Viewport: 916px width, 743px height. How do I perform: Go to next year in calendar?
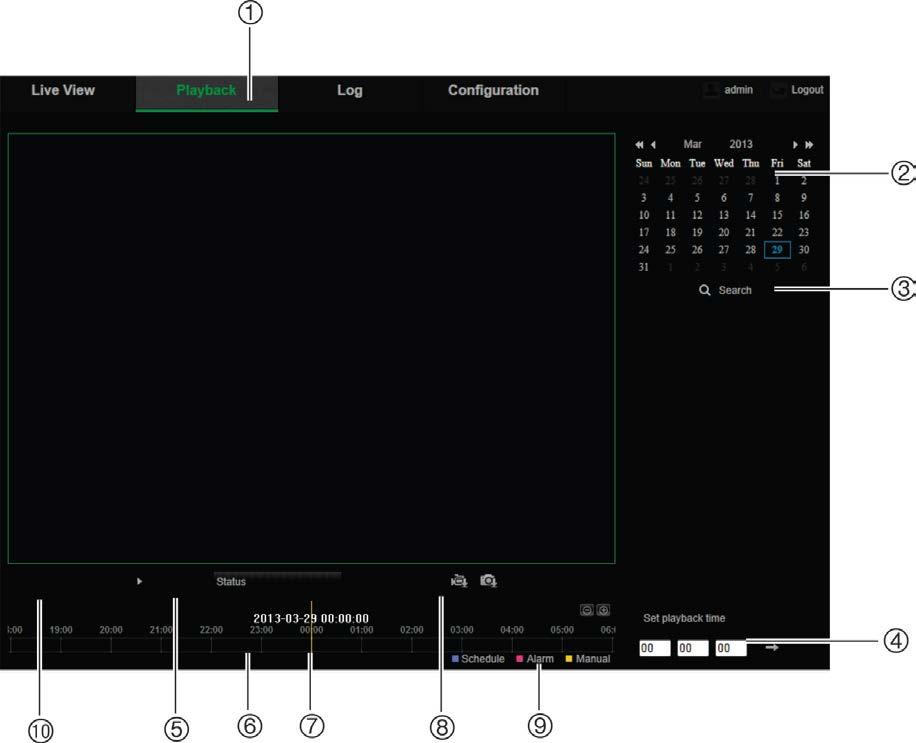809,145
